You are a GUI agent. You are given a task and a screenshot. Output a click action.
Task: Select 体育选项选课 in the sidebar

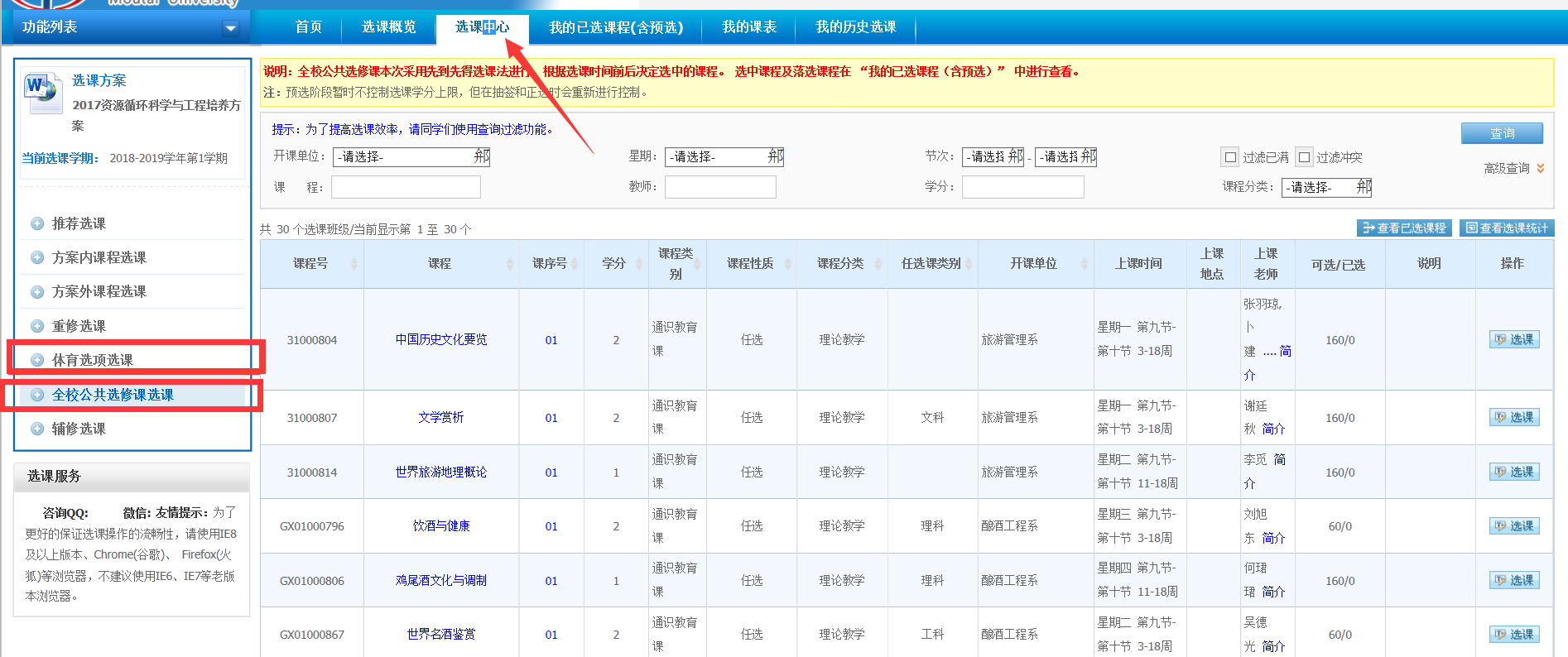(93, 360)
